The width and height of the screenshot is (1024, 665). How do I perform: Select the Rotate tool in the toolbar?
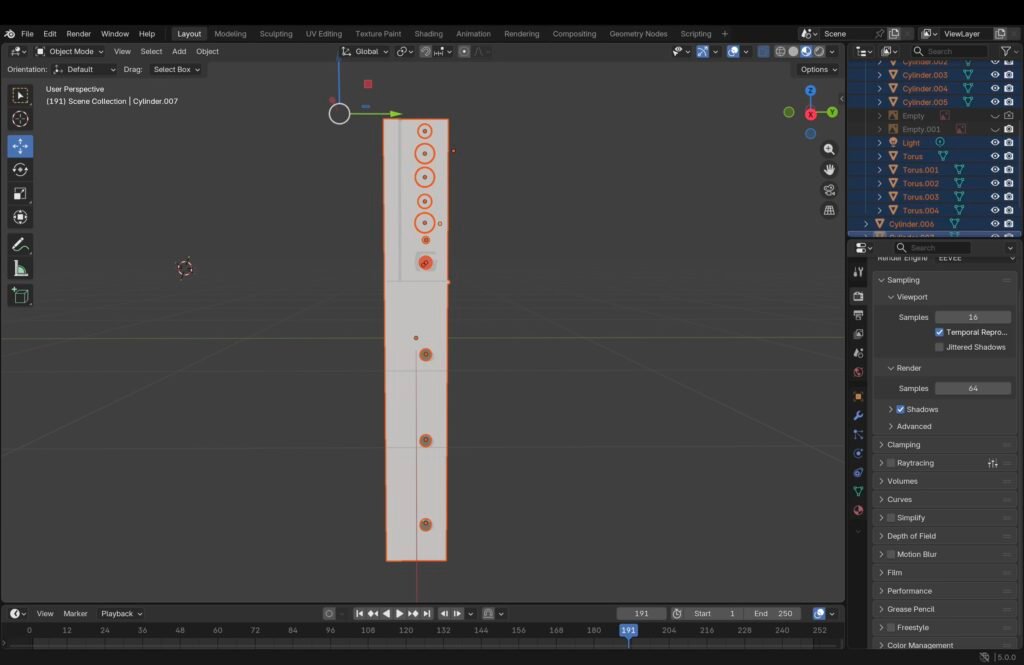[x=20, y=170]
